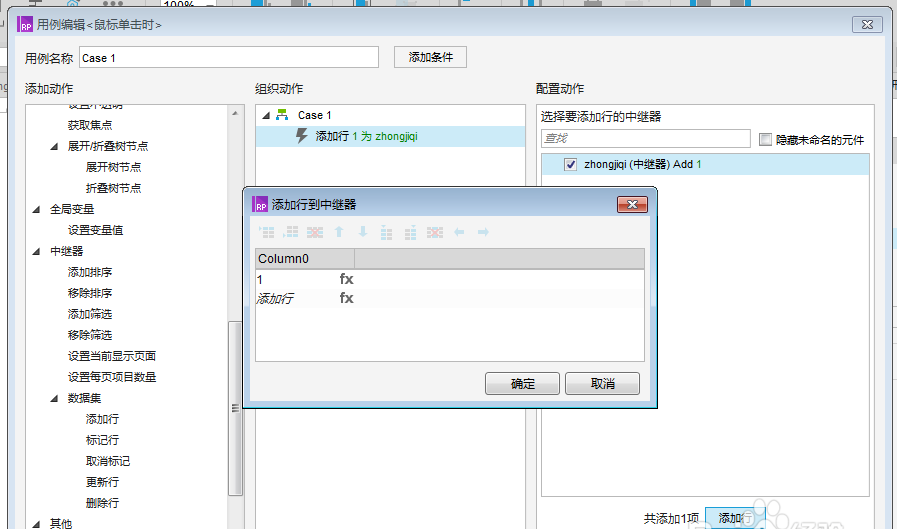
Task: Click the move row down arrow
Action: [363, 232]
